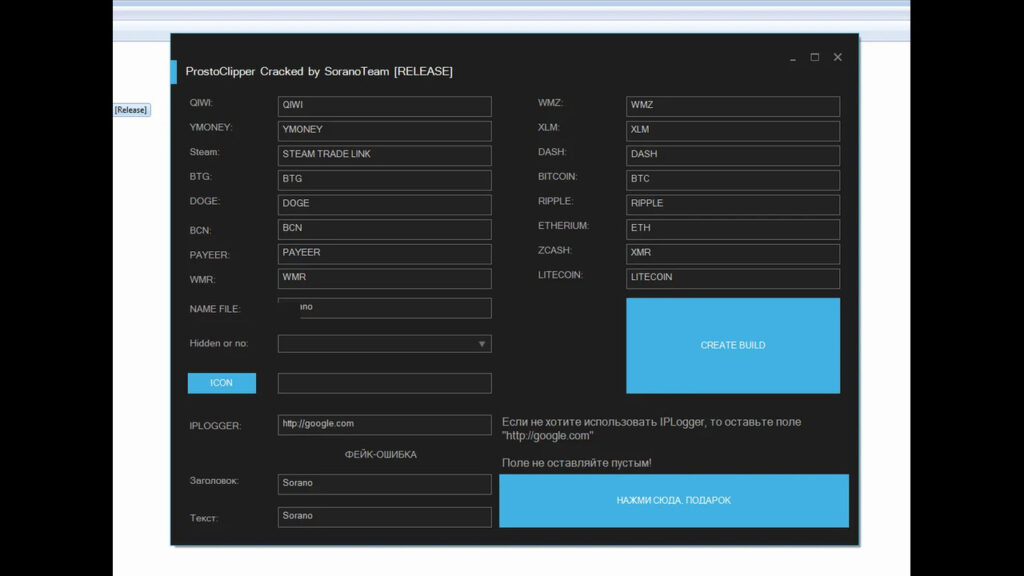The image size is (1024, 576).
Task: Select the PAYEER input field
Action: pos(384,253)
